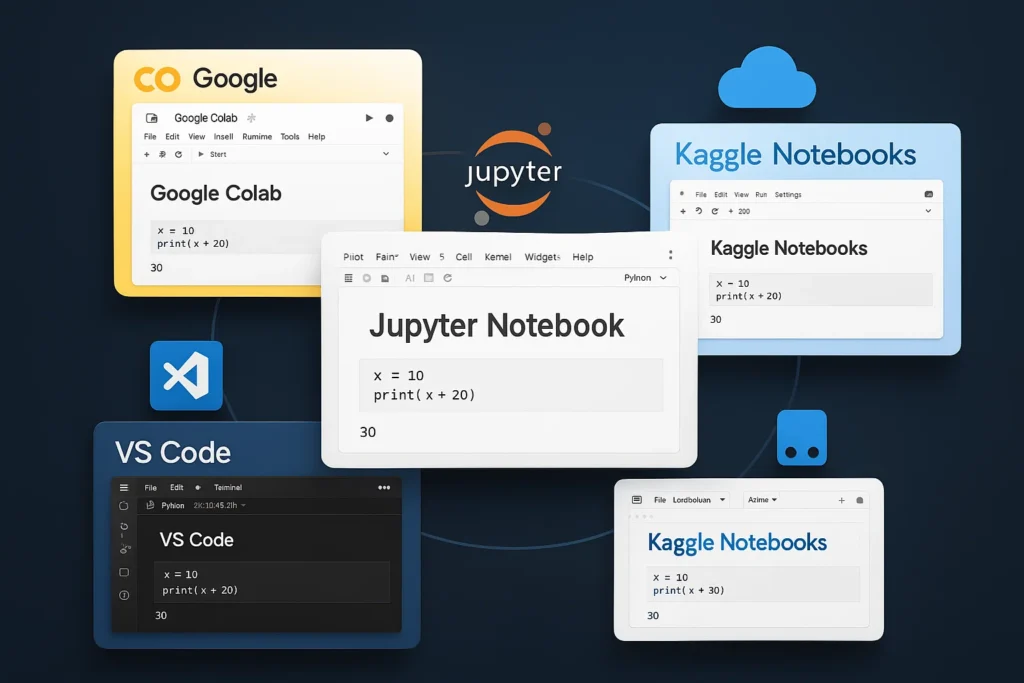Open the Tools menu in Google Colab
Image resolution: width=1024 pixels, height=683 pixels.
[290, 136]
